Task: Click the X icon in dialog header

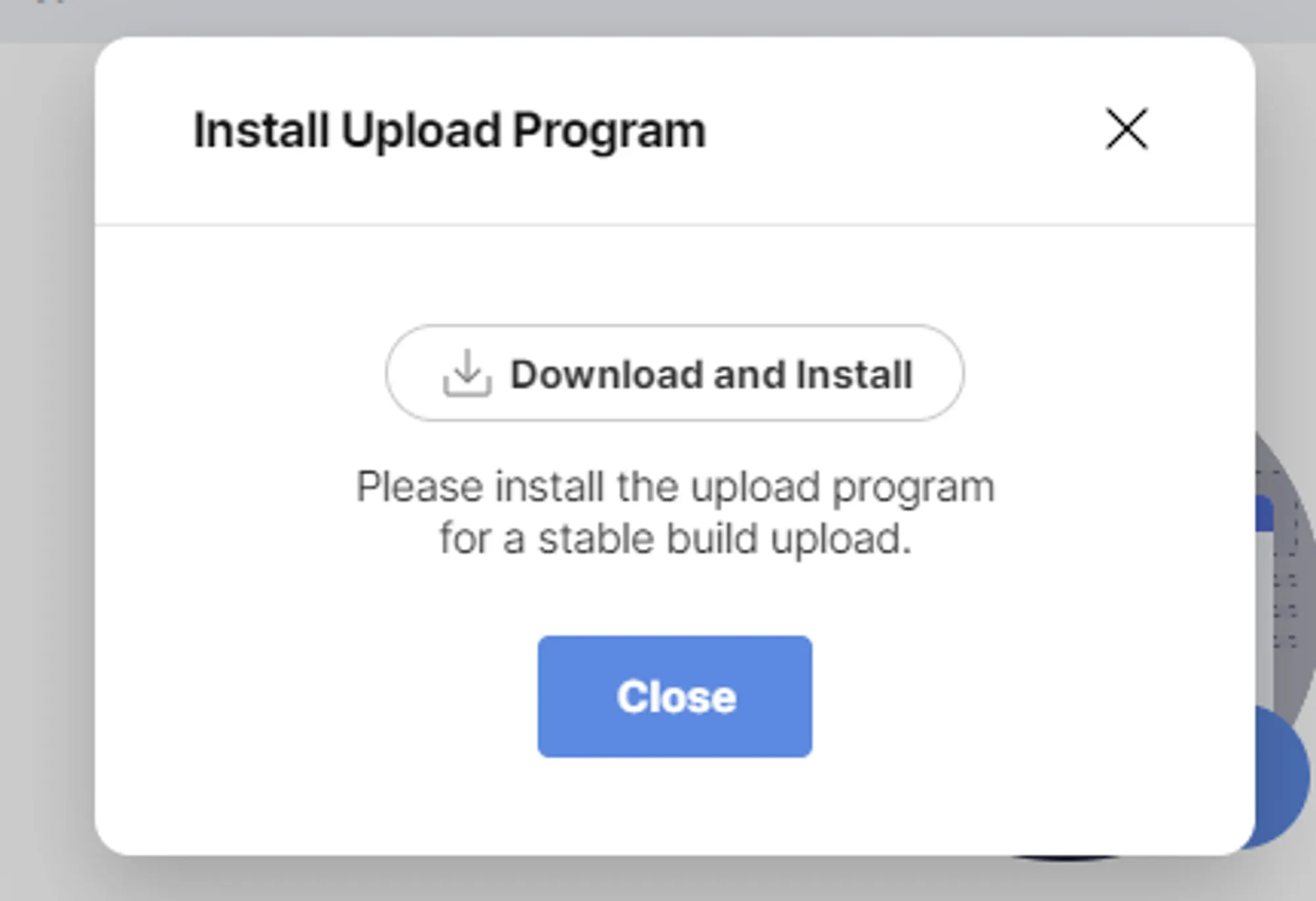Action: [1126, 130]
